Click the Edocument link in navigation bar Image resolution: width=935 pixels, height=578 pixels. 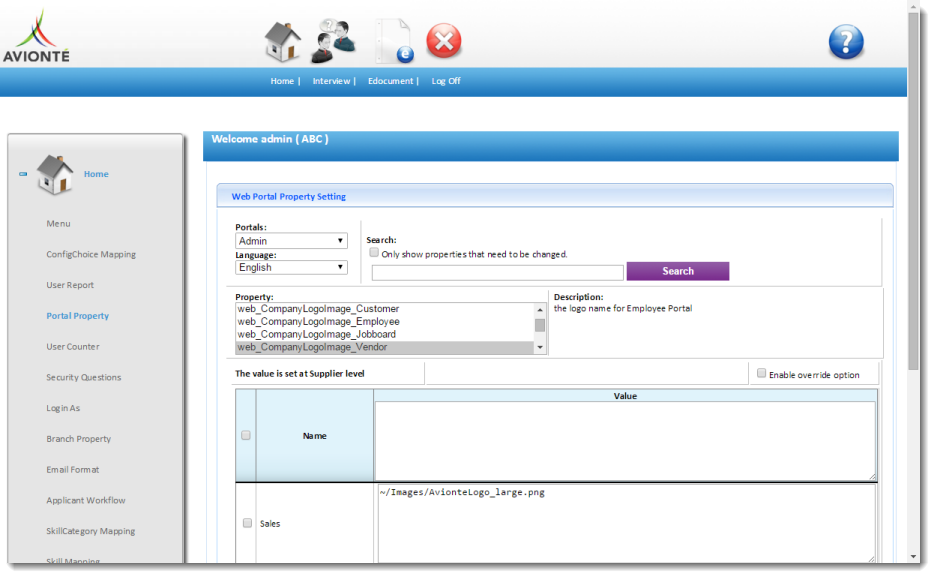[391, 81]
